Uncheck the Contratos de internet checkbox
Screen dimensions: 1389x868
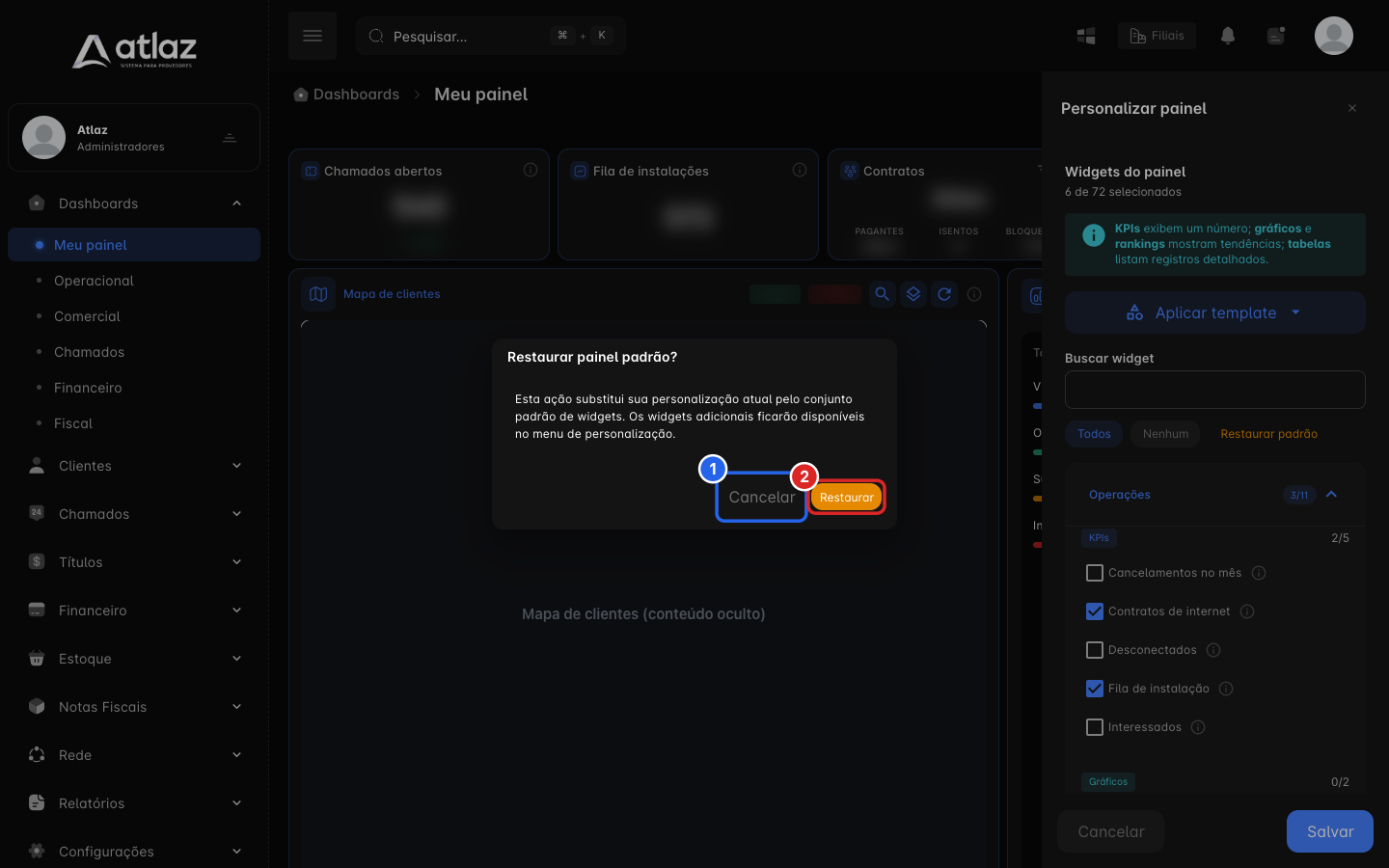pos(1095,611)
